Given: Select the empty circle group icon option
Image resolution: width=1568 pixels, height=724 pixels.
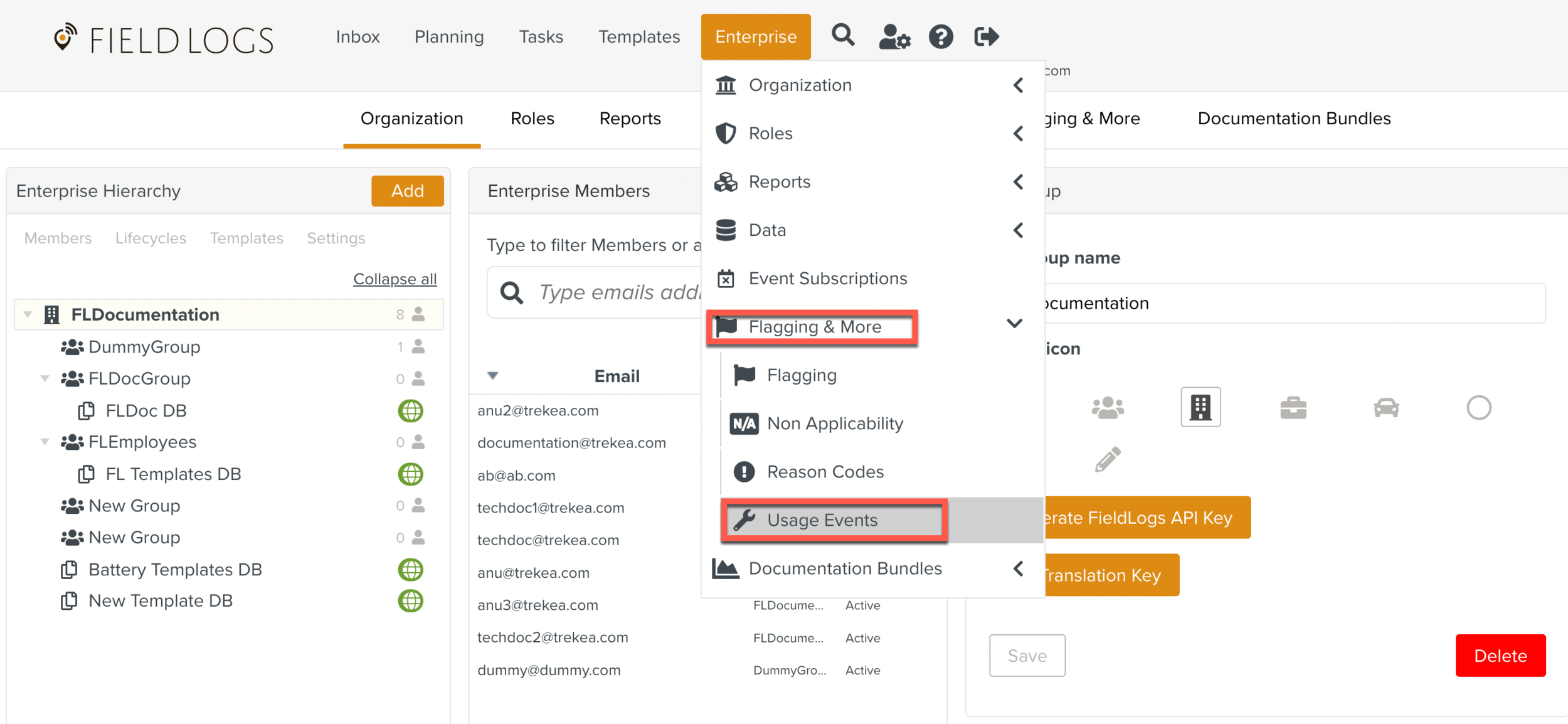Looking at the screenshot, I should [x=1479, y=408].
